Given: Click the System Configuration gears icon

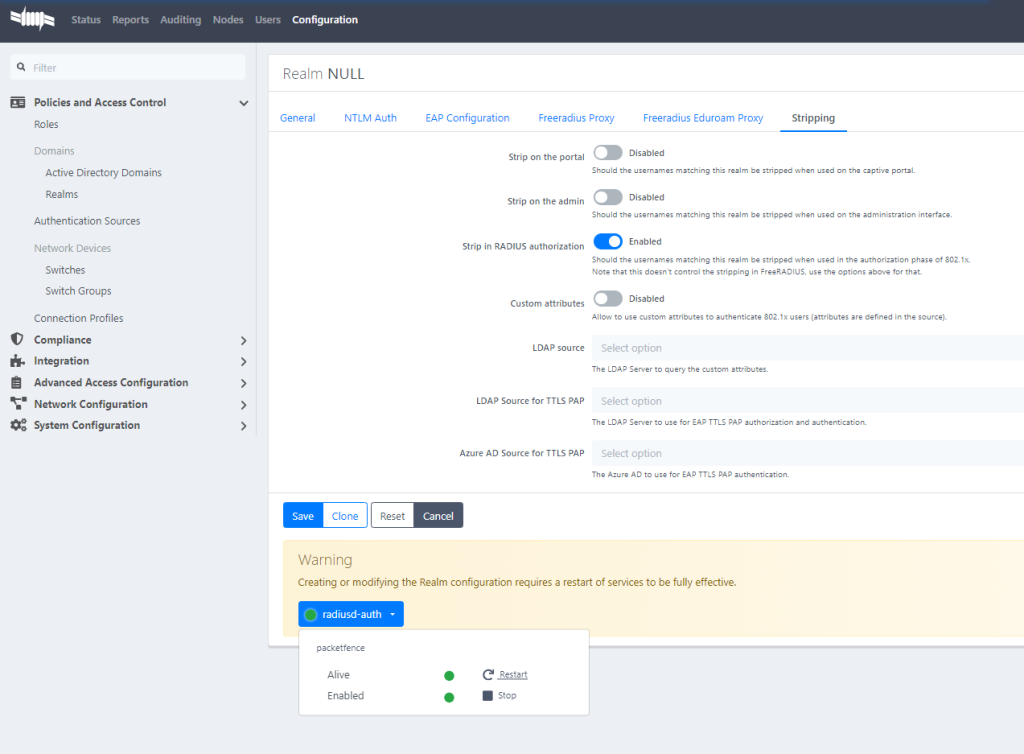Looking at the screenshot, I should click(18, 426).
